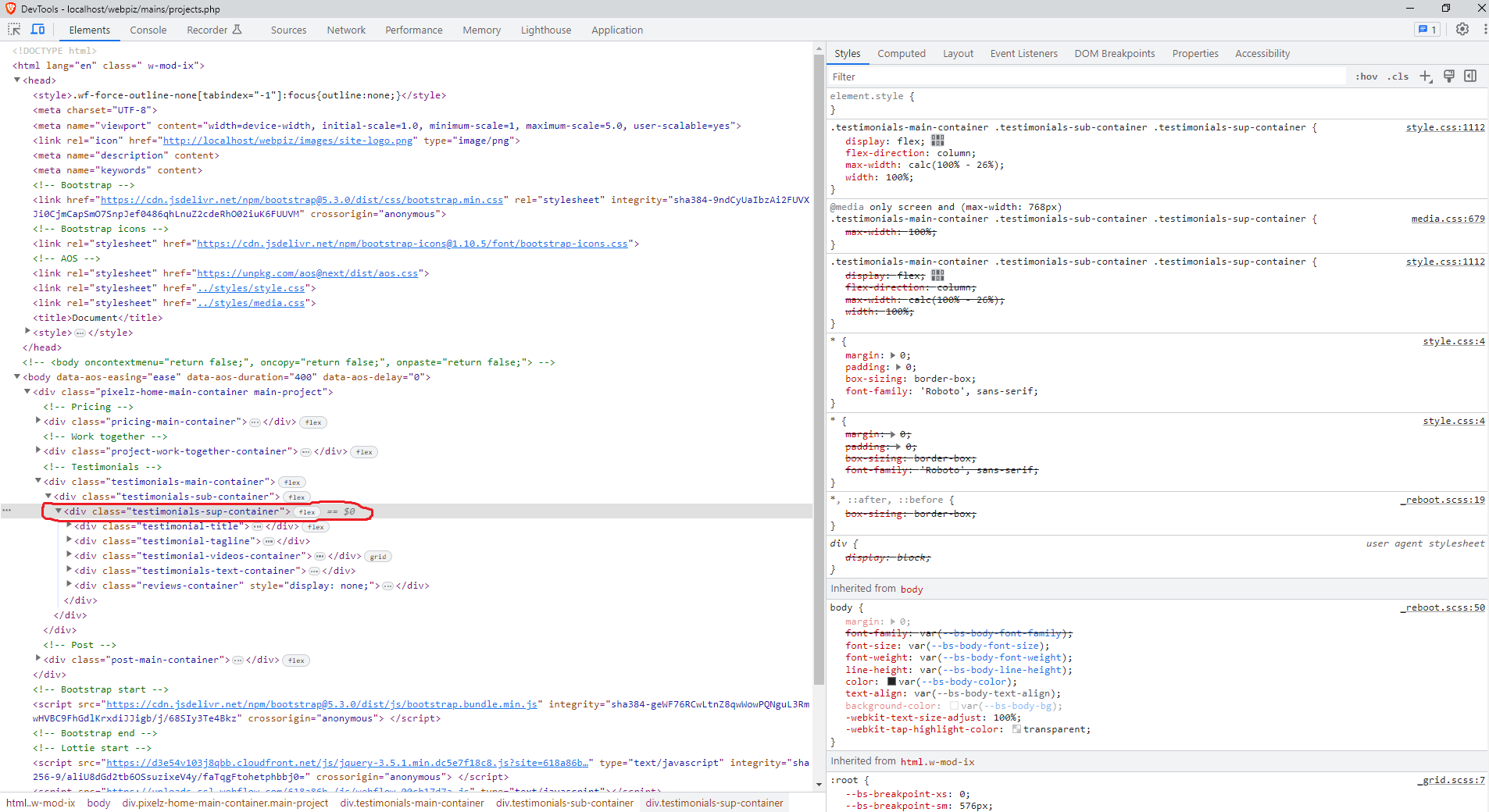
Task: Expand the post-main-container div
Action: coord(38,659)
